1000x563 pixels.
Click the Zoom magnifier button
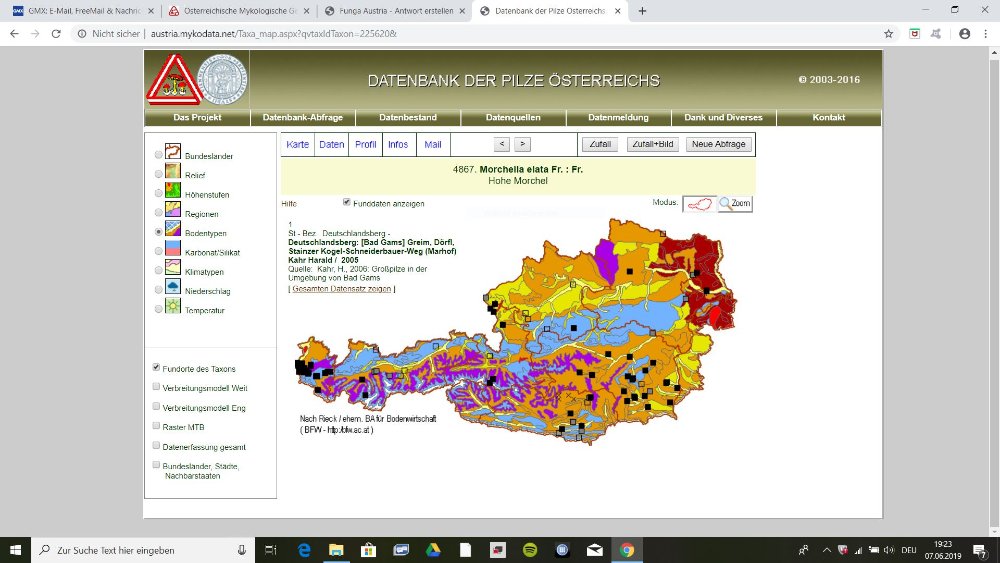point(735,203)
